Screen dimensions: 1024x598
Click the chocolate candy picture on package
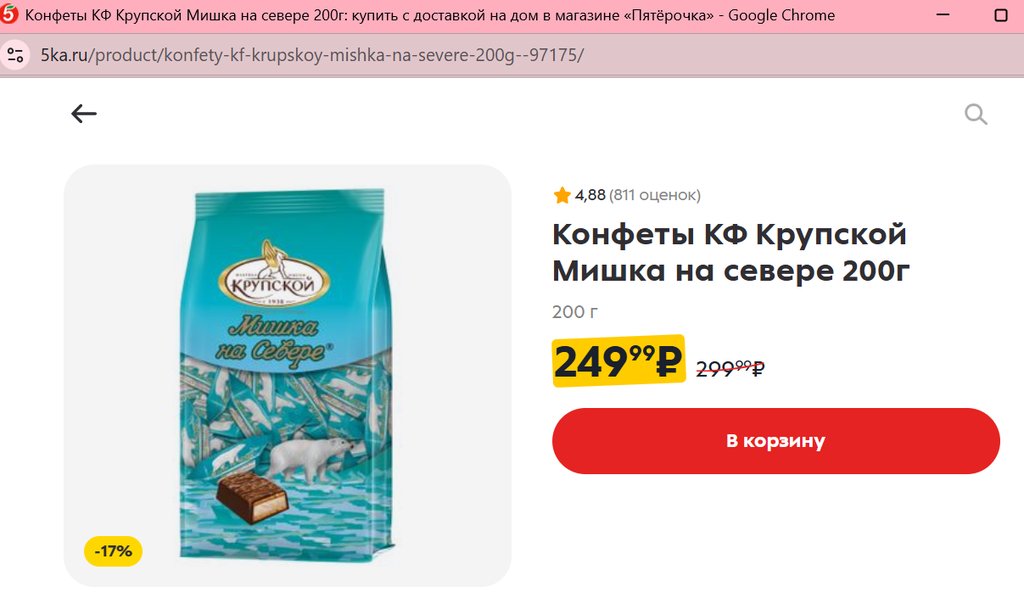coord(252,497)
